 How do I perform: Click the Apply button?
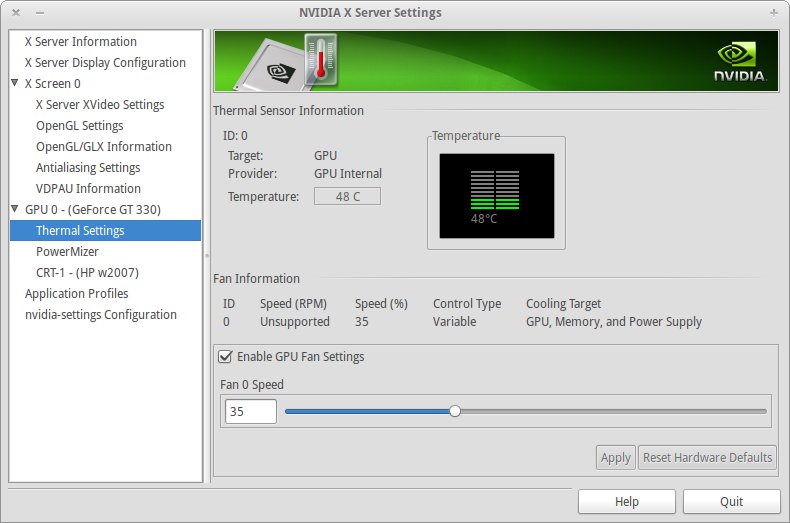pyautogui.click(x=615, y=457)
